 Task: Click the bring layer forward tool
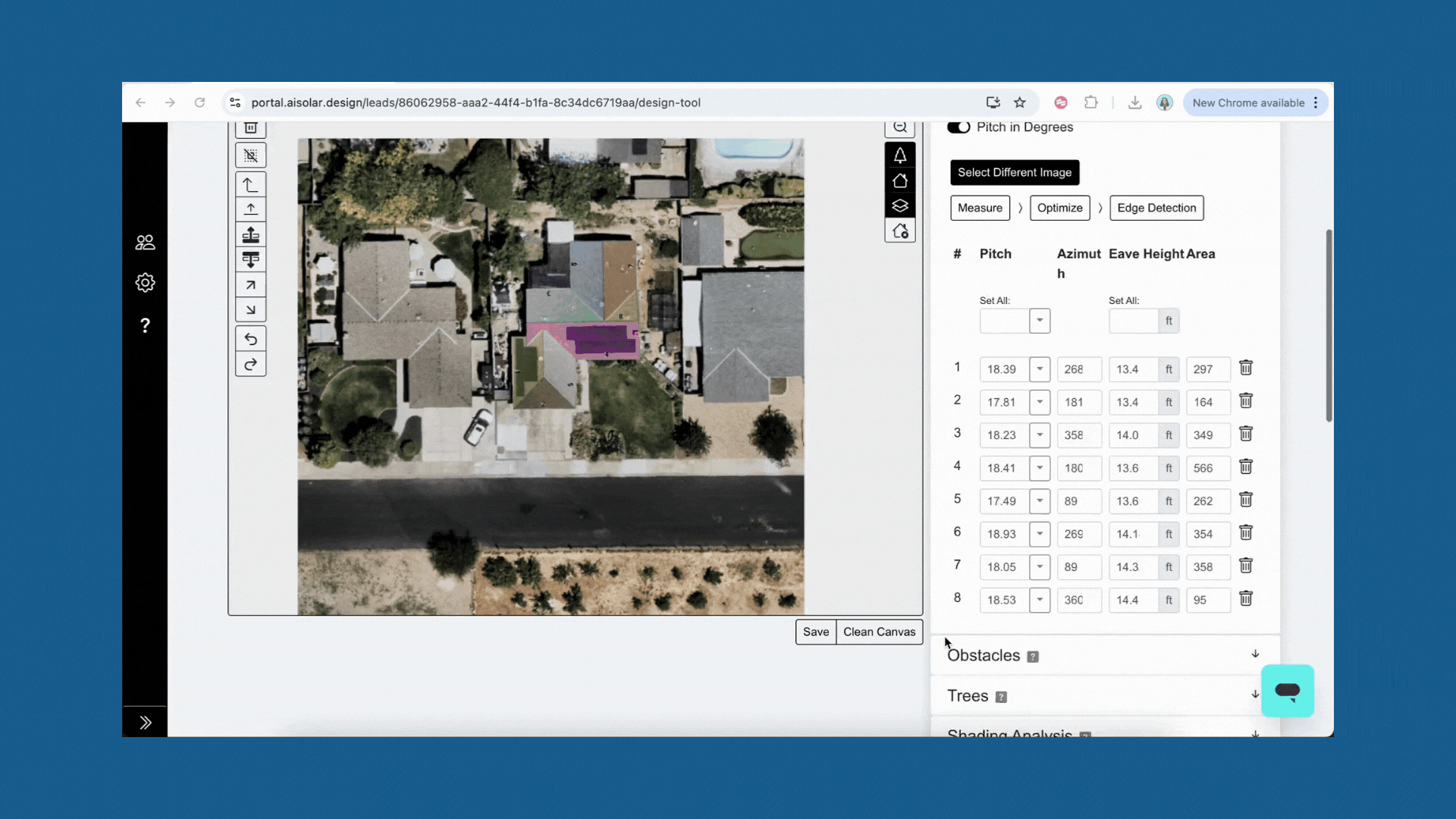tap(251, 234)
